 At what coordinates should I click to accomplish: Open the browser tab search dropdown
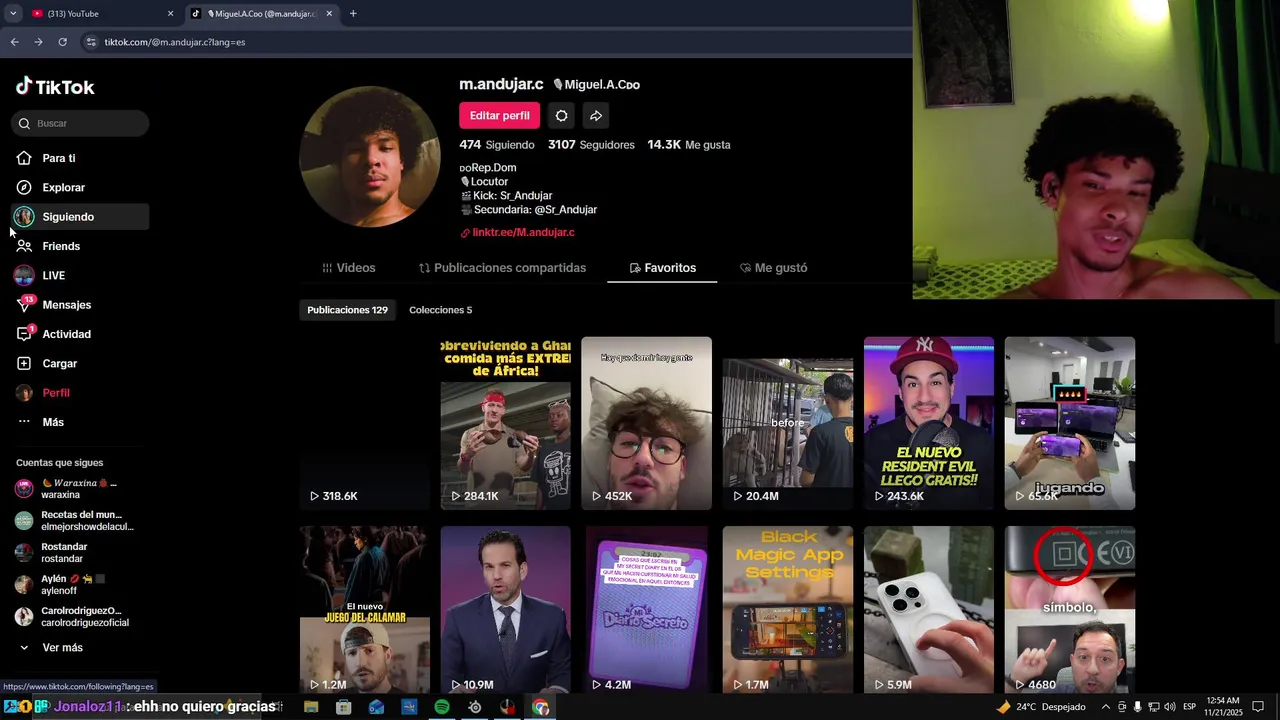(12, 14)
